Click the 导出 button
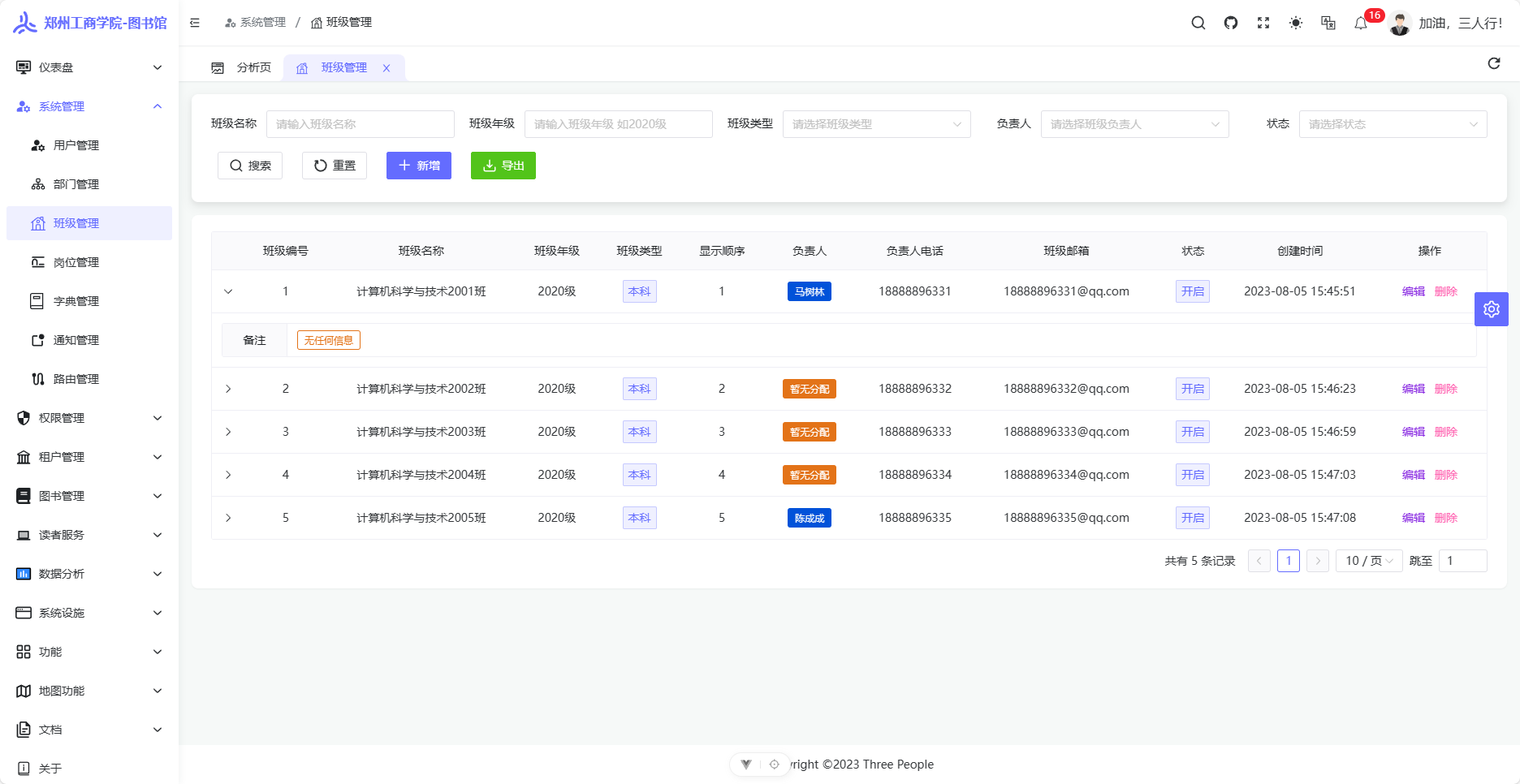1520x784 pixels. pyautogui.click(x=503, y=166)
